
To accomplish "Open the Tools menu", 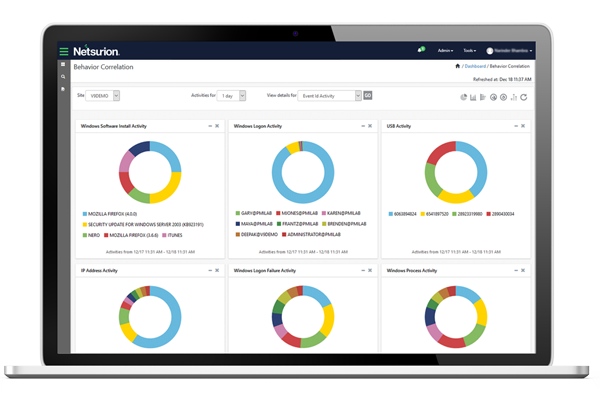I will coord(470,51).
